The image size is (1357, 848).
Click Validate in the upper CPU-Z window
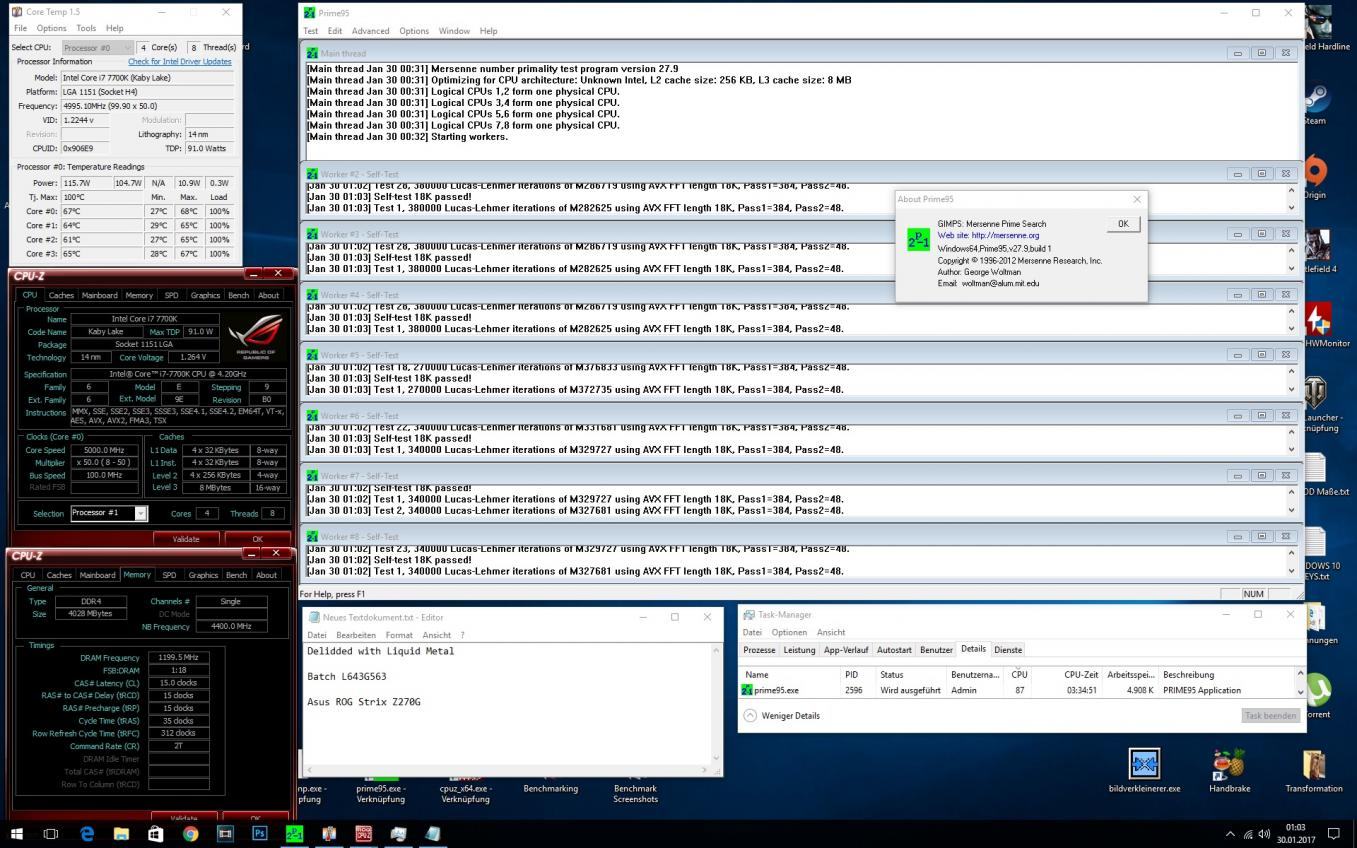(186, 539)
